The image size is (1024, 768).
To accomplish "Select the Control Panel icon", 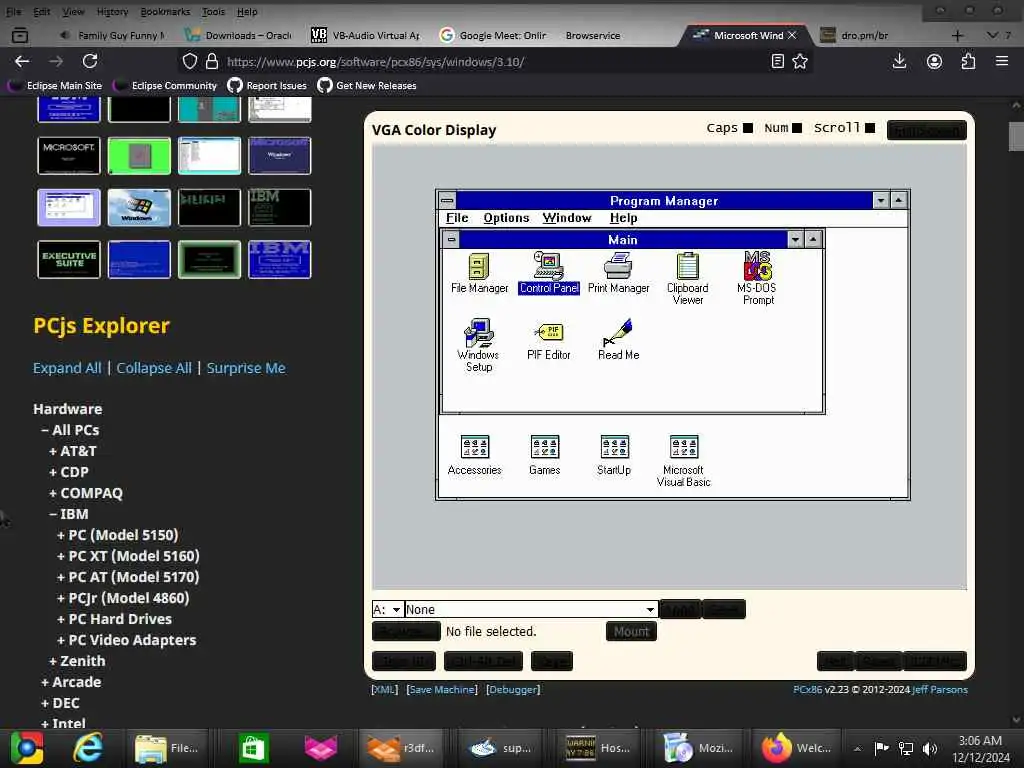I will pos(549,273).
